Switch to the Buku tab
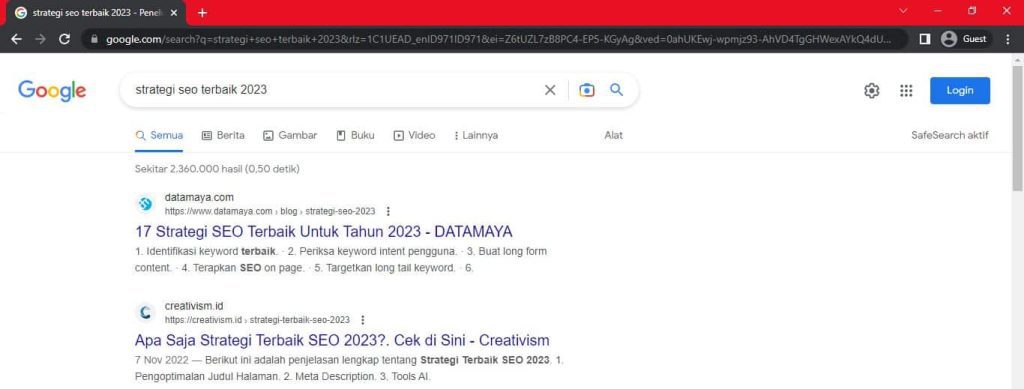 355,136
